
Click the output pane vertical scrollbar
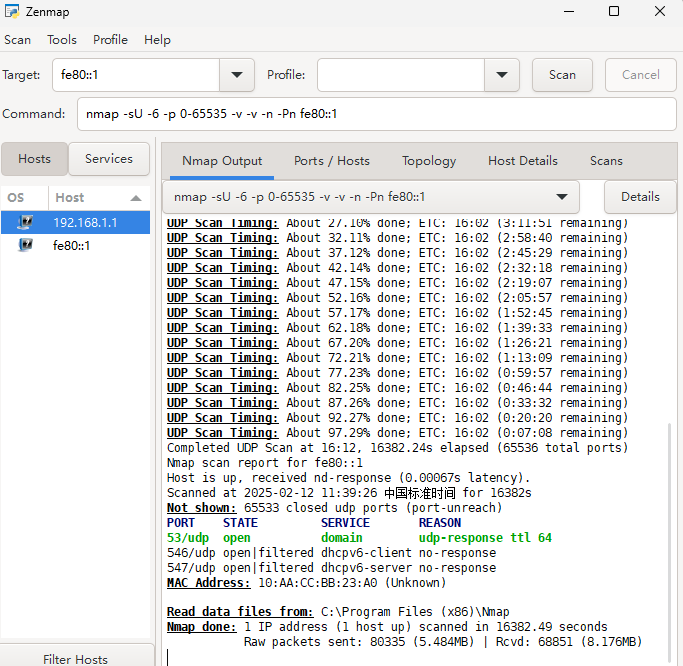pyautogui.click(x=669, y=542)
